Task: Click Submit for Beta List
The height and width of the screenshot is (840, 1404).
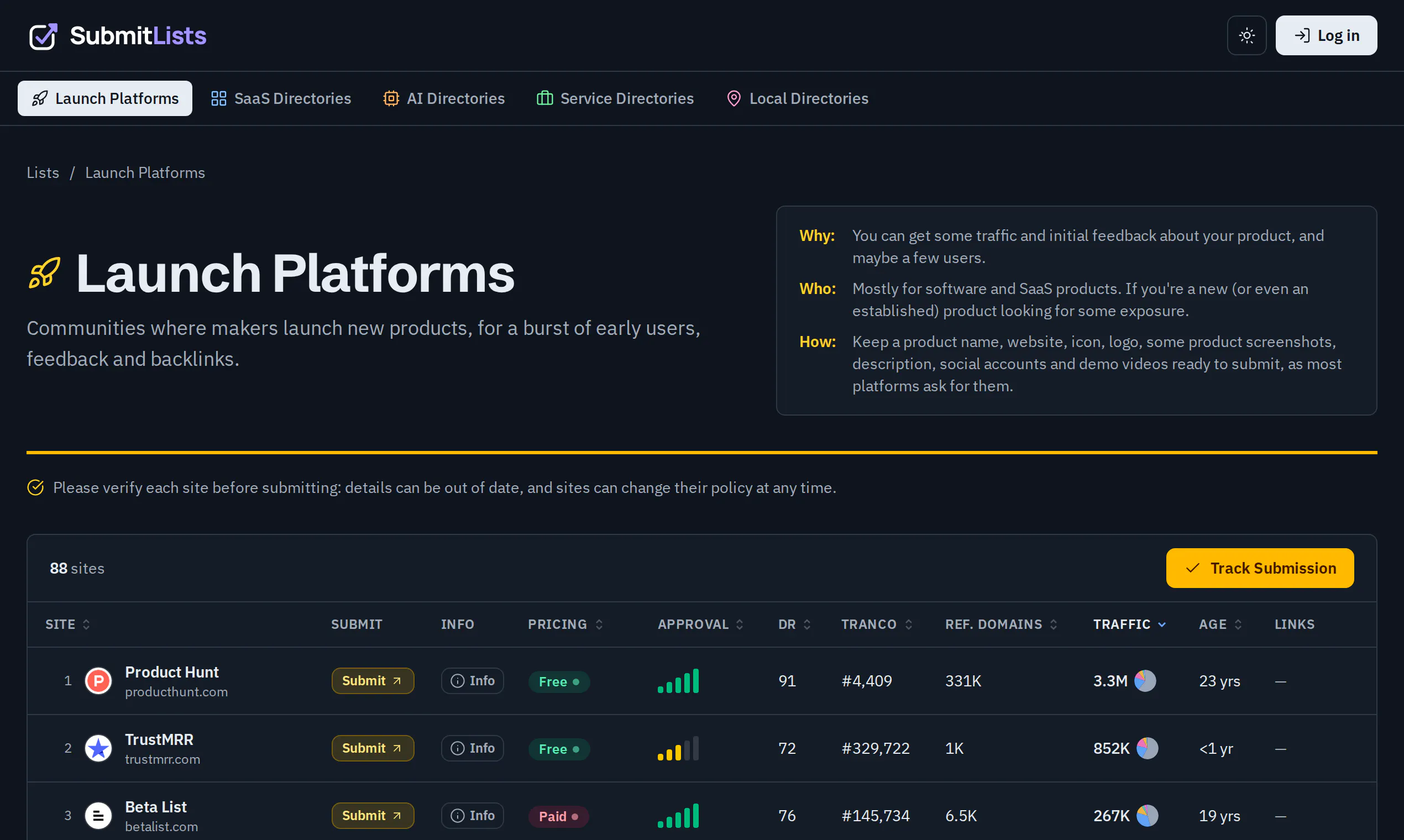Action: 373,815
